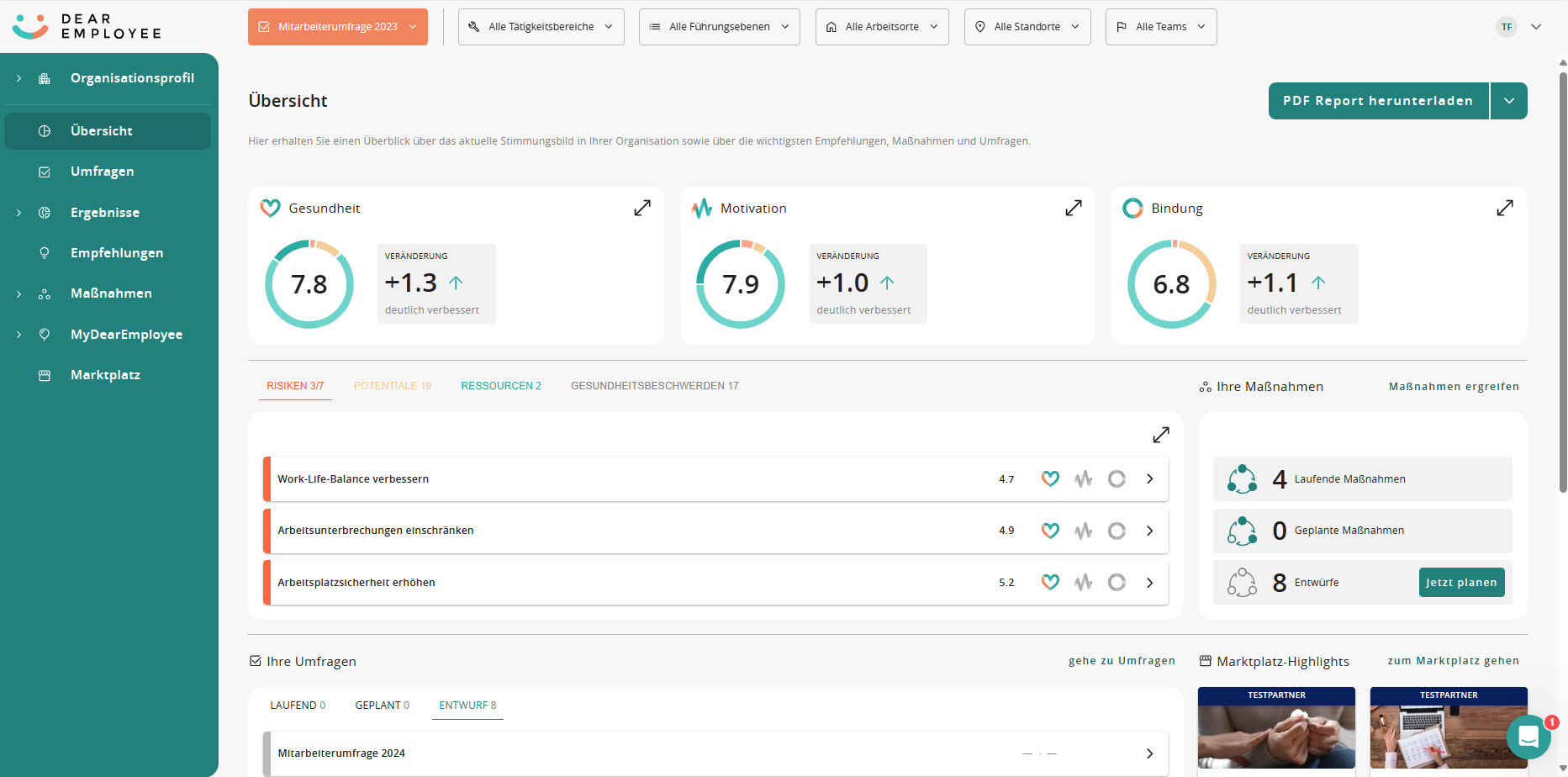Click the Dear Employee logo
This screenshot has width=1568, height=777.
[87, 27]
